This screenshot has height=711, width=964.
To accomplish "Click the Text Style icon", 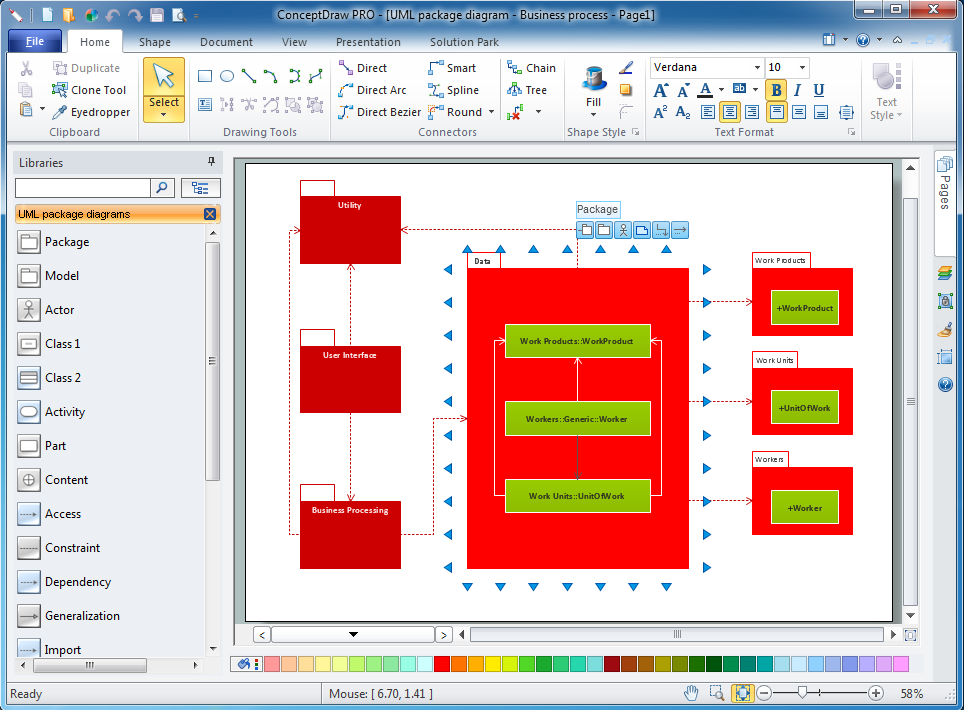I will [x=886, y=77].
